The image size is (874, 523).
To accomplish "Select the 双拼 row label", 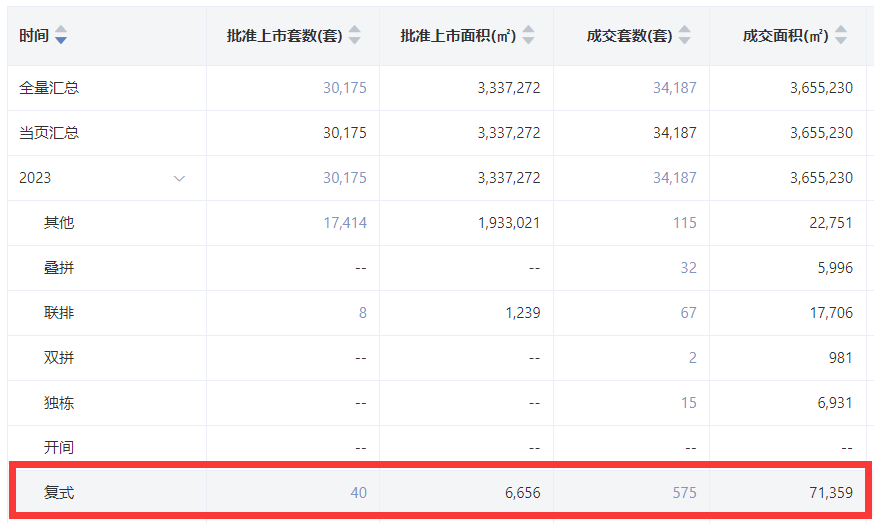I will 59,358.
